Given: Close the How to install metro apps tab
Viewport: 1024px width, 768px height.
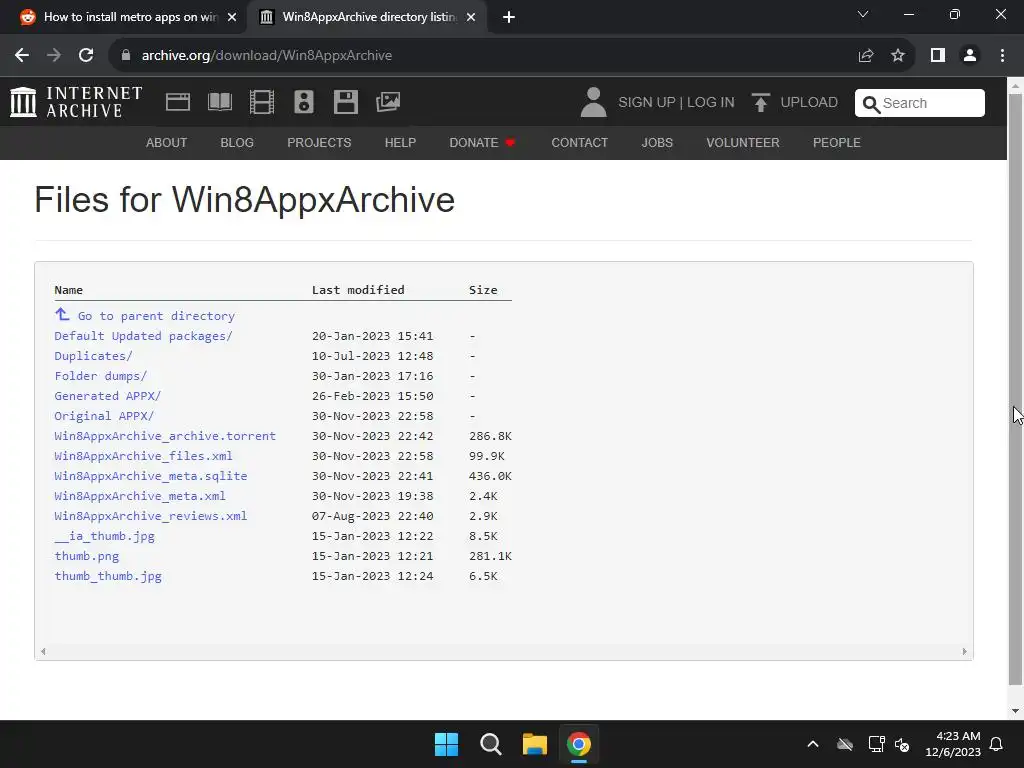Looking at the screenshot, I should (x=232, y=18).
